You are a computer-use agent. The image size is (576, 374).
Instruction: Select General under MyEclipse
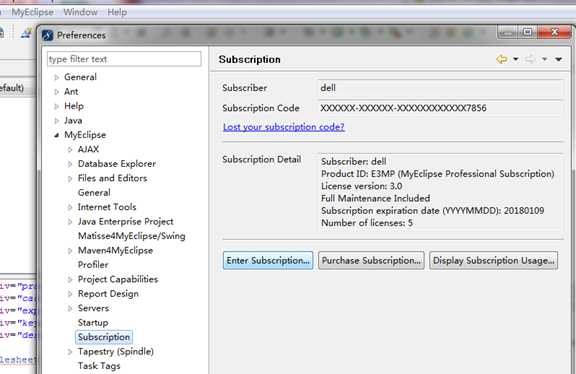[x=94, y=193]
